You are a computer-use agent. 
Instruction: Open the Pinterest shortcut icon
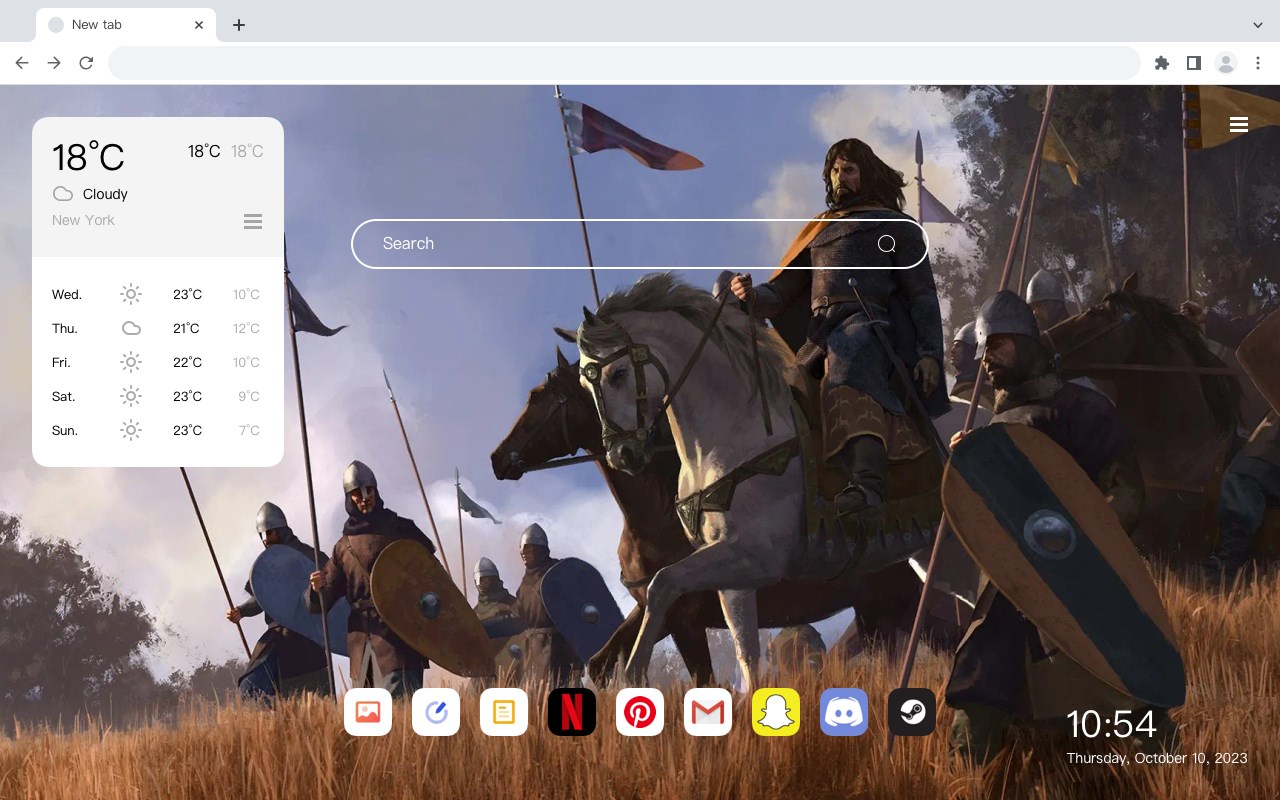click(x=640, y=712)
